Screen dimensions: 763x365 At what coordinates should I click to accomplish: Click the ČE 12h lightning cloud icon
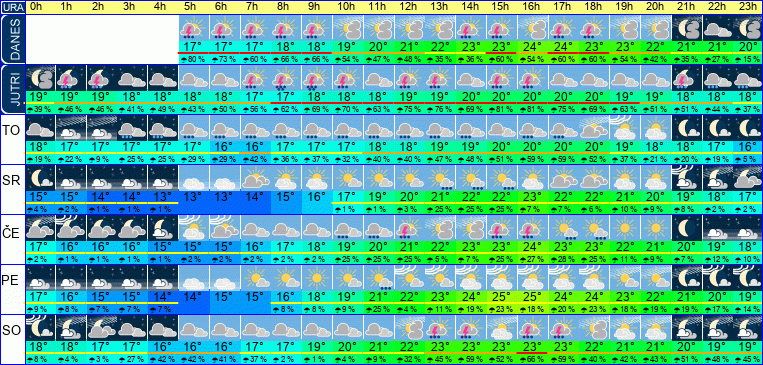click(410, 228)
